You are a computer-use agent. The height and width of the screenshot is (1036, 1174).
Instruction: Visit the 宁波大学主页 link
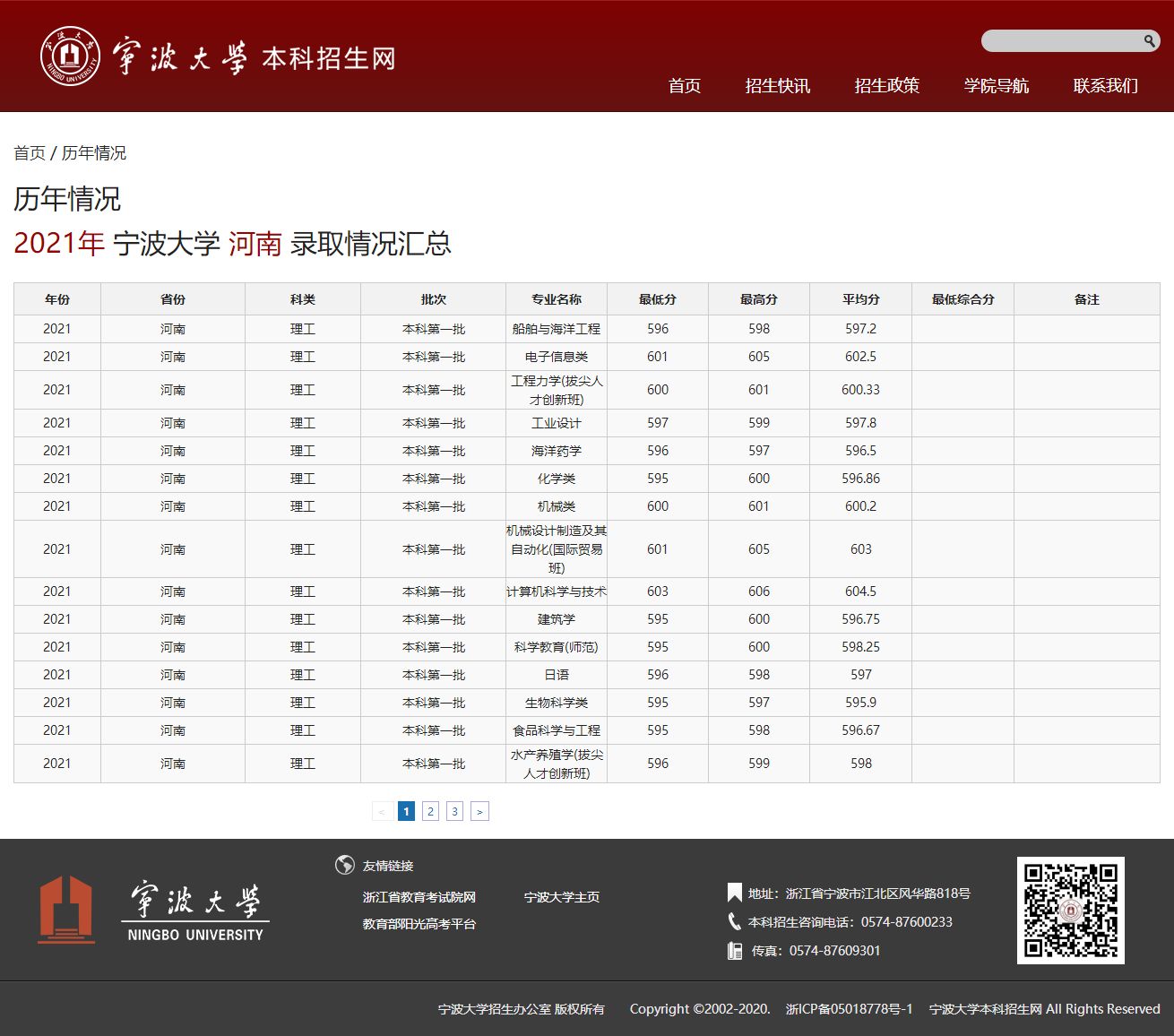pyautogui.click(x=561, y=896)
